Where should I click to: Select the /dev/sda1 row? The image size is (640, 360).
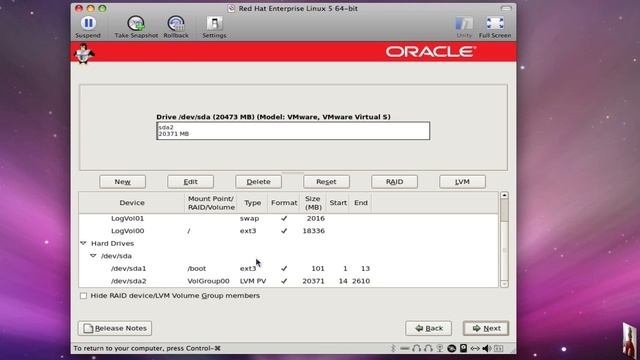[288, 269]
